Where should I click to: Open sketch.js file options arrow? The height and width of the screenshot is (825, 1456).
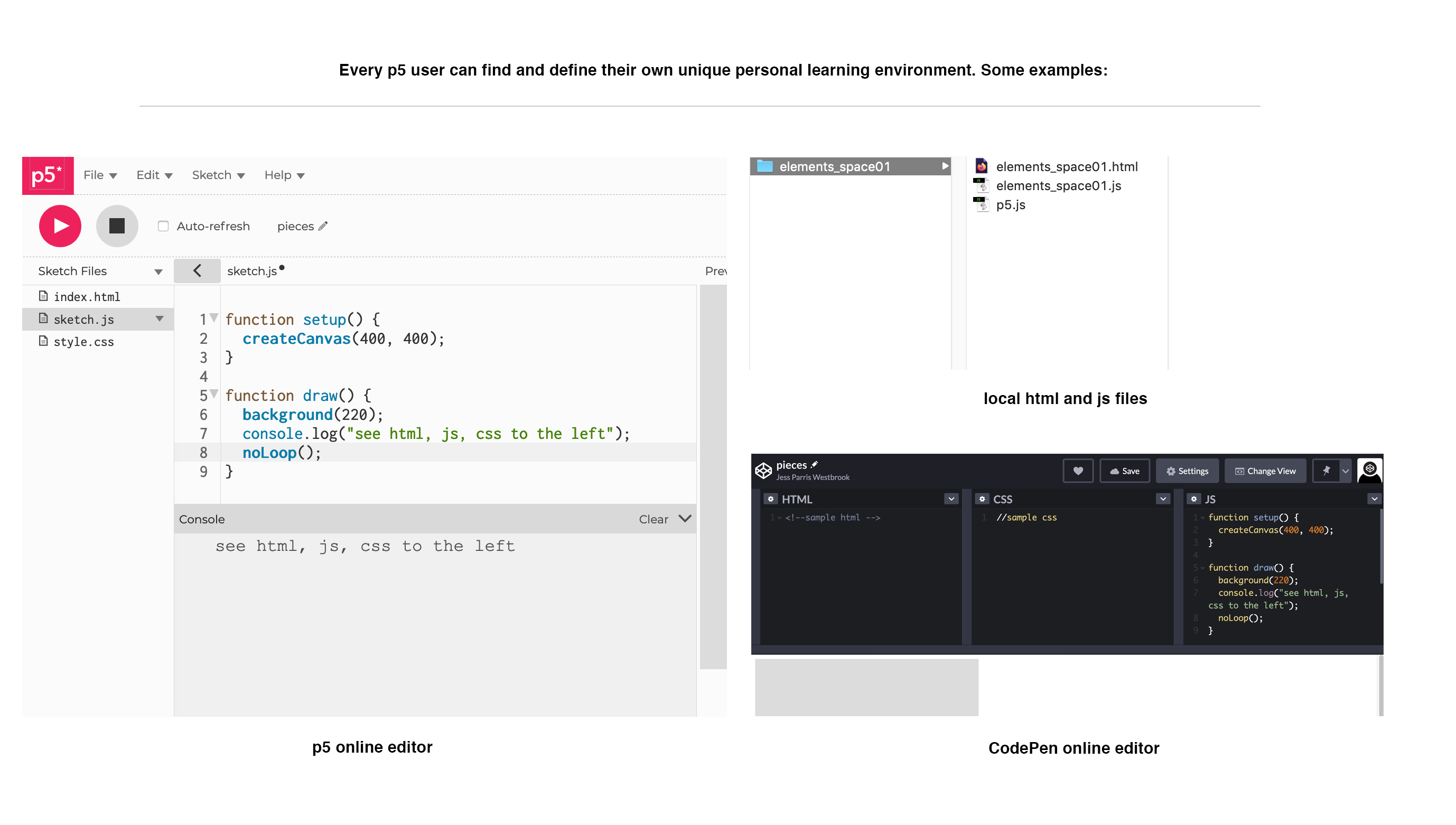(159, 319)
